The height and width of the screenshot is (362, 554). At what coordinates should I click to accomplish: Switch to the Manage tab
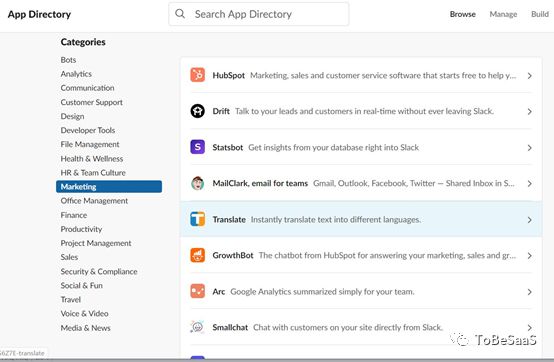tap(503, 14)
